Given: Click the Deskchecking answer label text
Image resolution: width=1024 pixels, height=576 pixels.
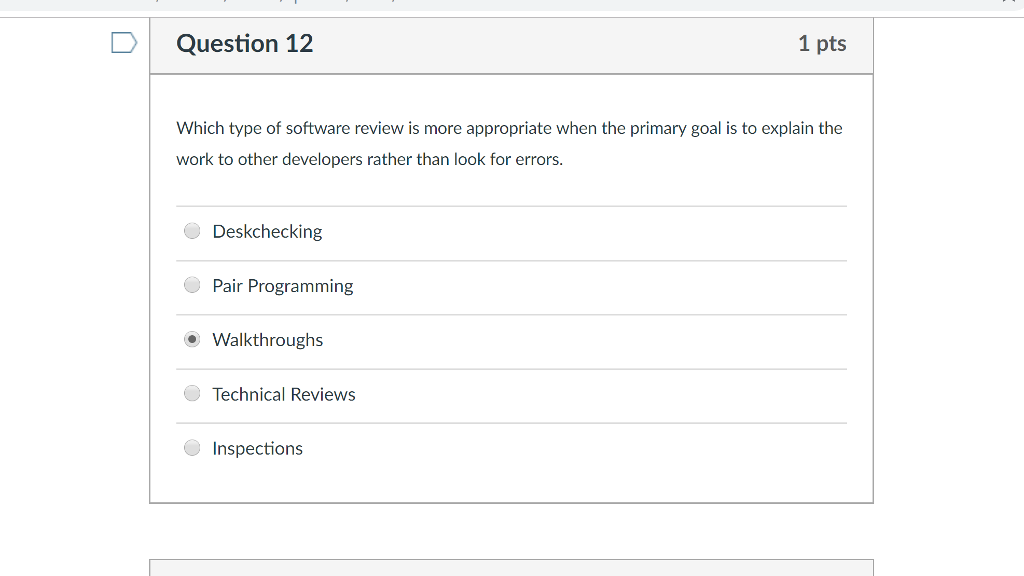Looking at the screenshot, I should (267, 232).
